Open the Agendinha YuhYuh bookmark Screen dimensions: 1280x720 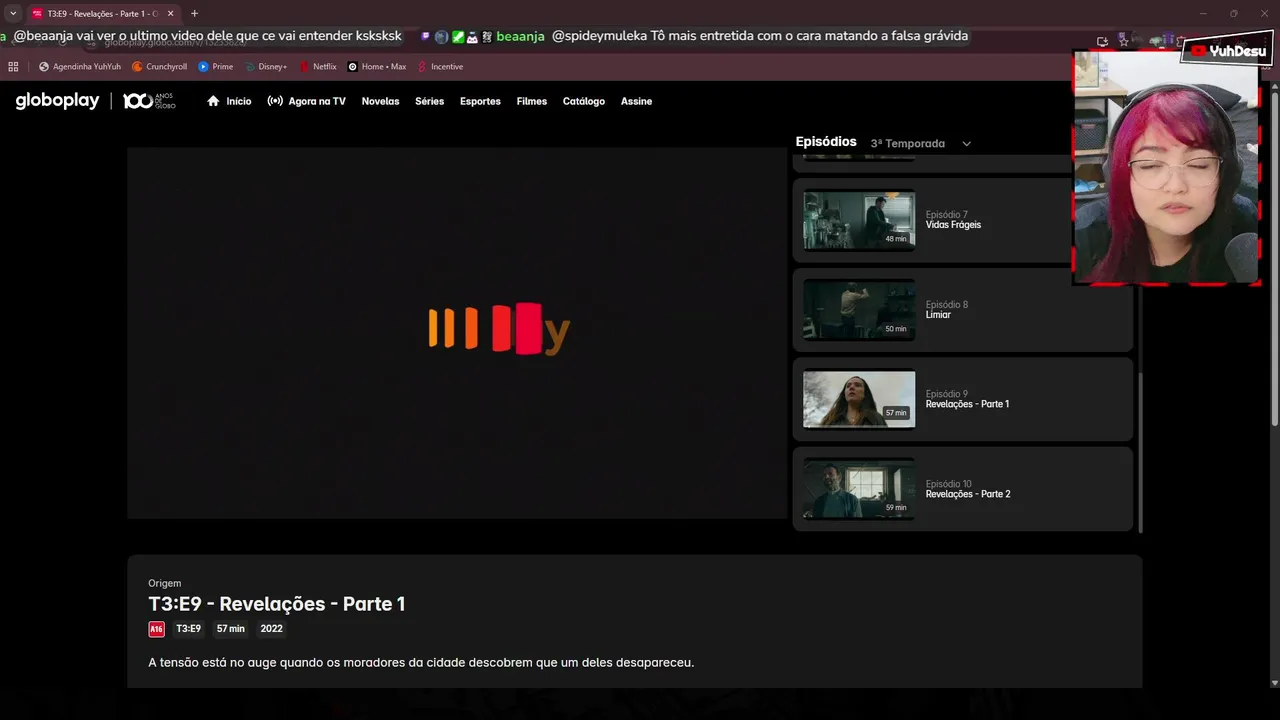pos(80,66)
